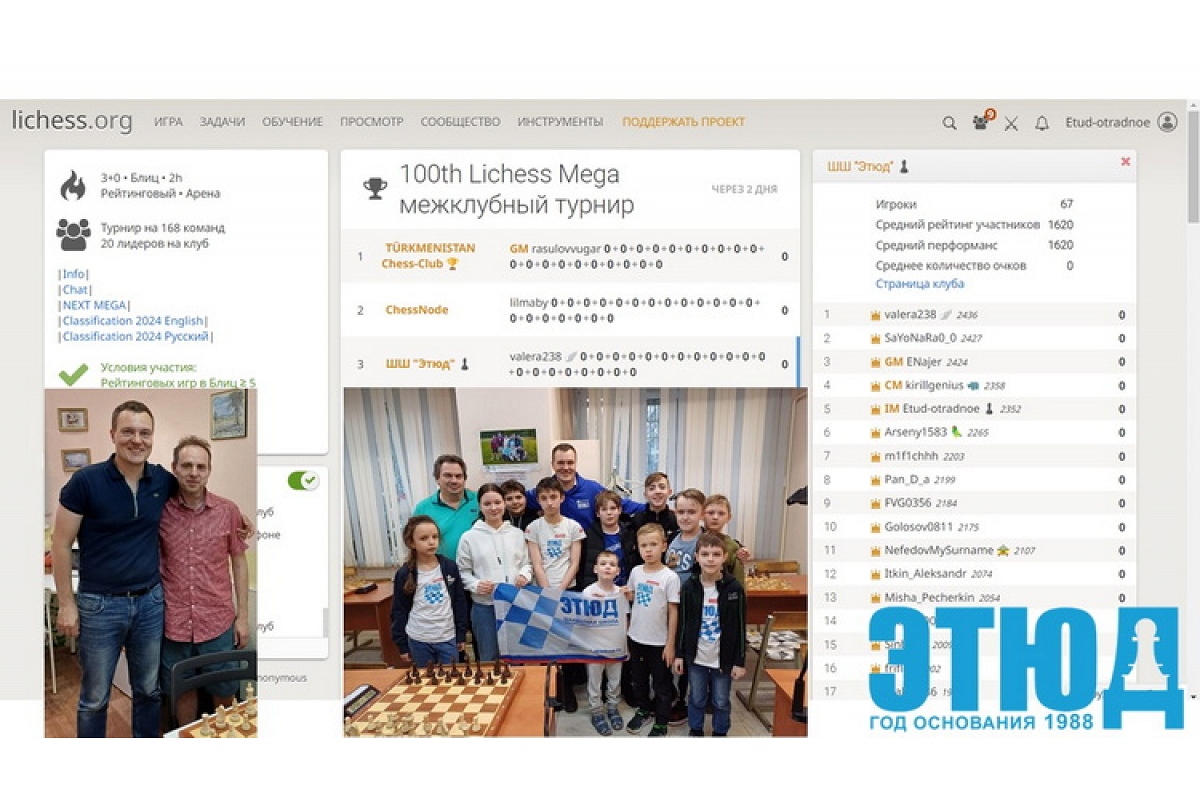Open ENajer in the club player list
The height and width of the screenshot is (800, 1200).
tap(924, 361)
